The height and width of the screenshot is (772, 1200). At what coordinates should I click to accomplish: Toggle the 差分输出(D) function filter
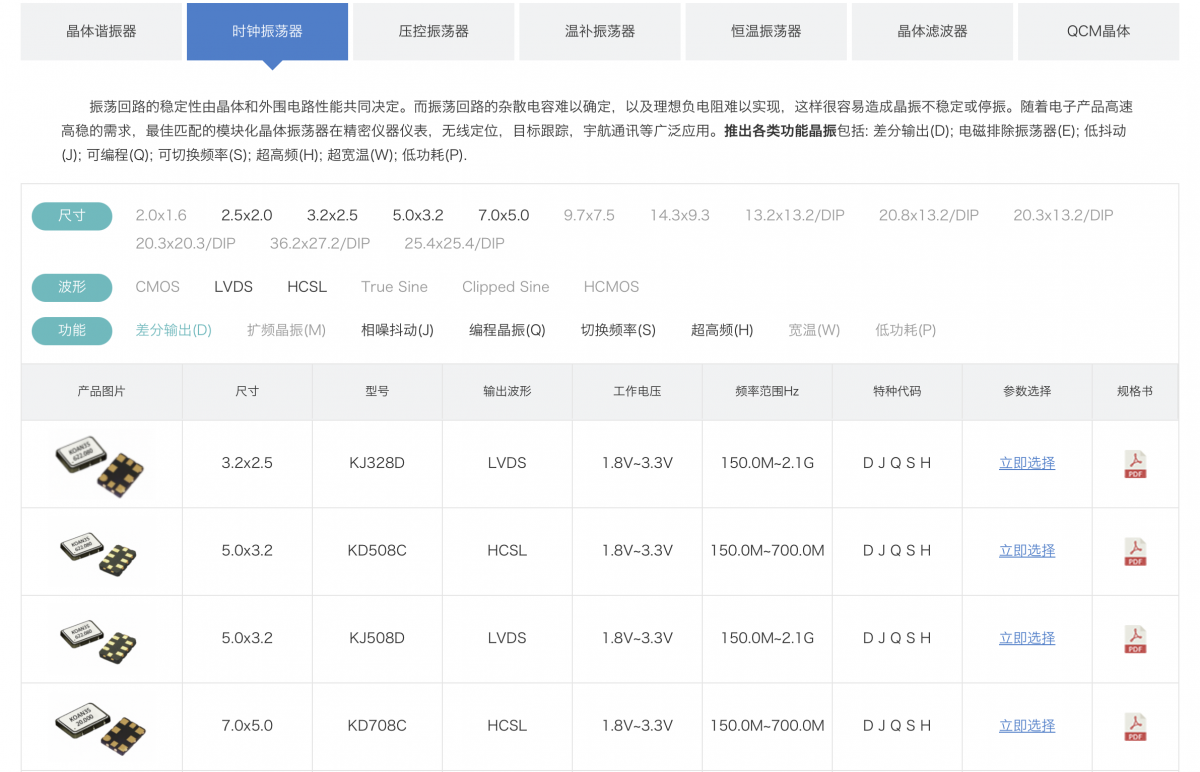click(x=173, y=330)
